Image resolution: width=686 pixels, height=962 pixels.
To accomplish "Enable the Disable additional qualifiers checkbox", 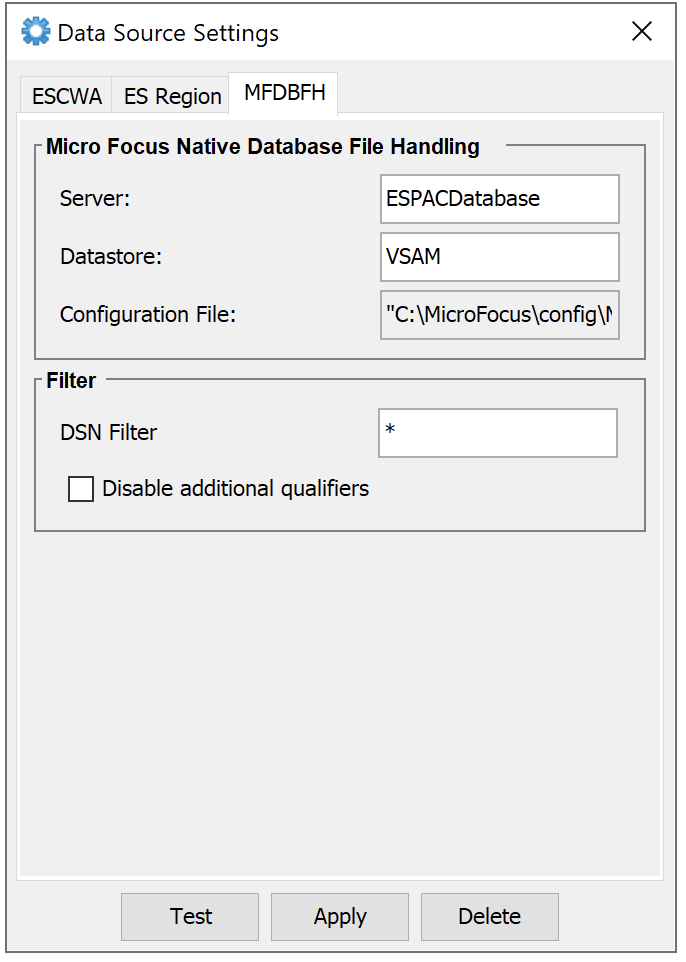I will click(x=80, y=489).
